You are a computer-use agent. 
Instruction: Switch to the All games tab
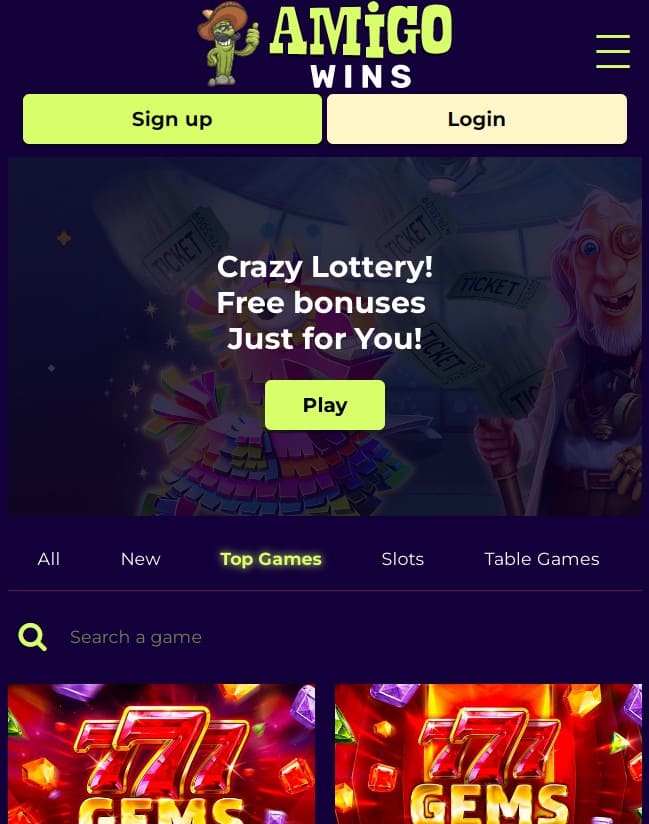click(x=48, y=559)
